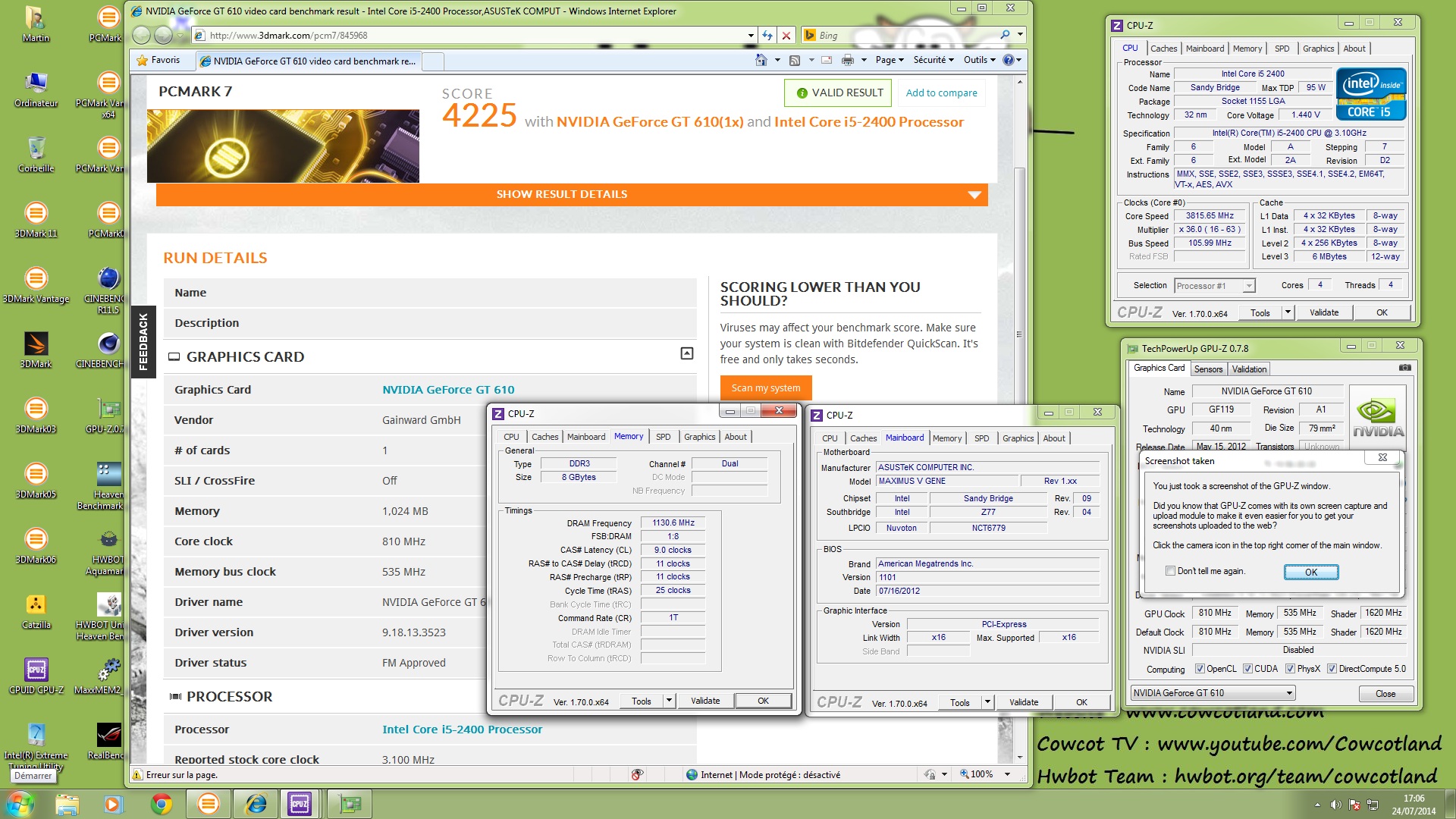Open MaxxMEM2 desktop icon
Image resolution: width=1456 pixels, height=819 pixels.
tap(108, 676)
